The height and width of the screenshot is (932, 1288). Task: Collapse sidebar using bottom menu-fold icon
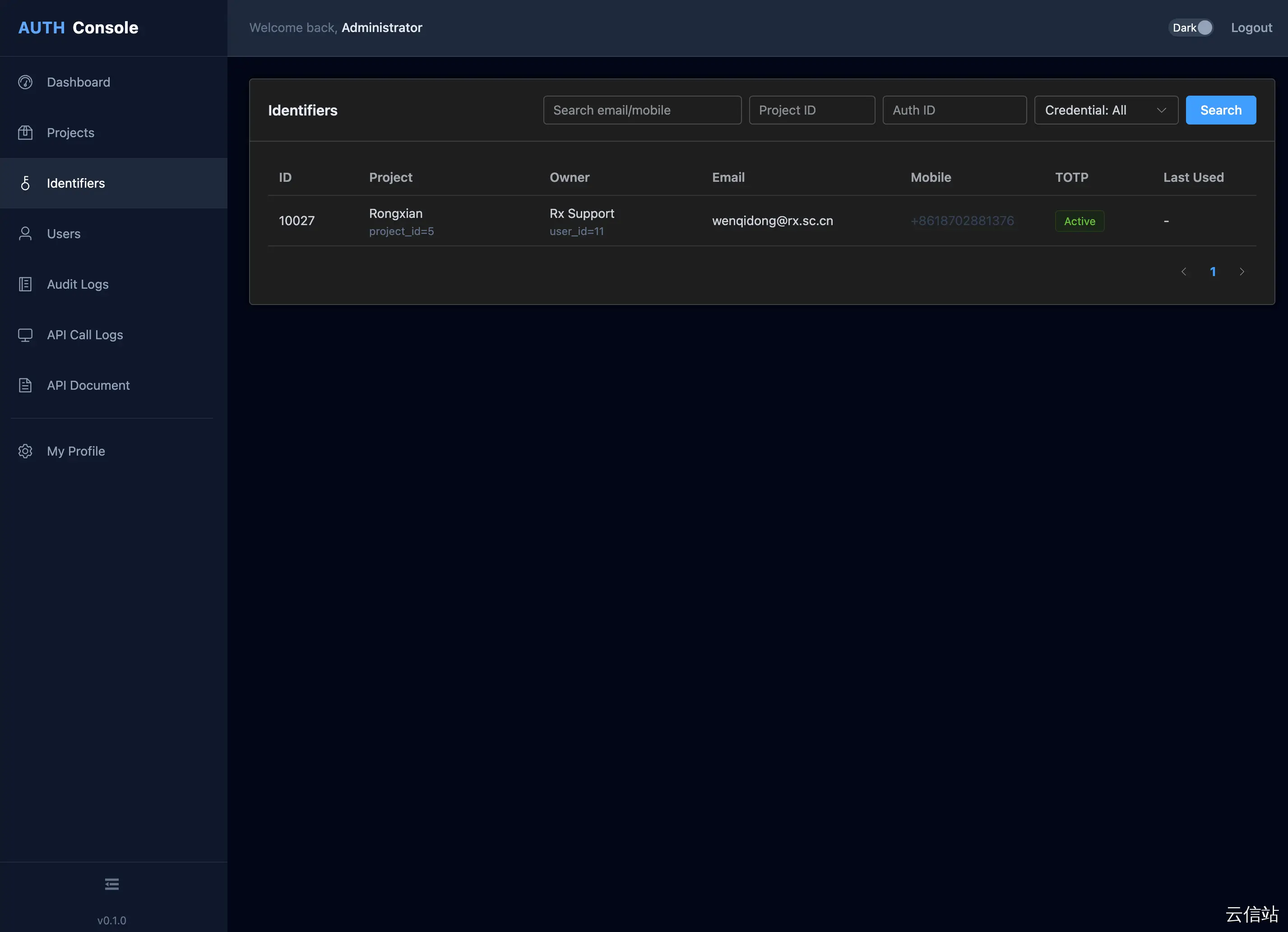tap(112, 884)
